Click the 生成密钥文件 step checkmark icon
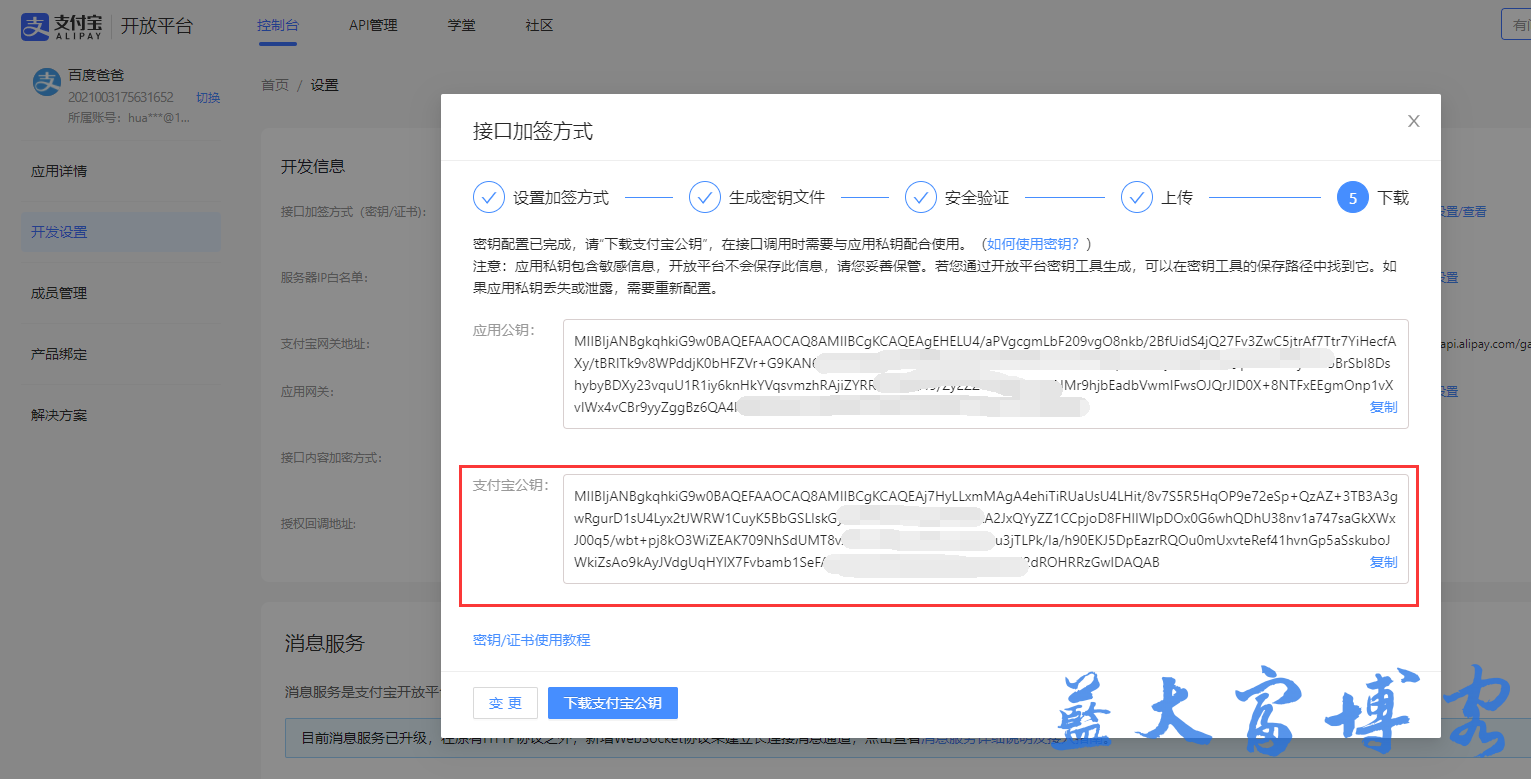 (x=705, y=197)
